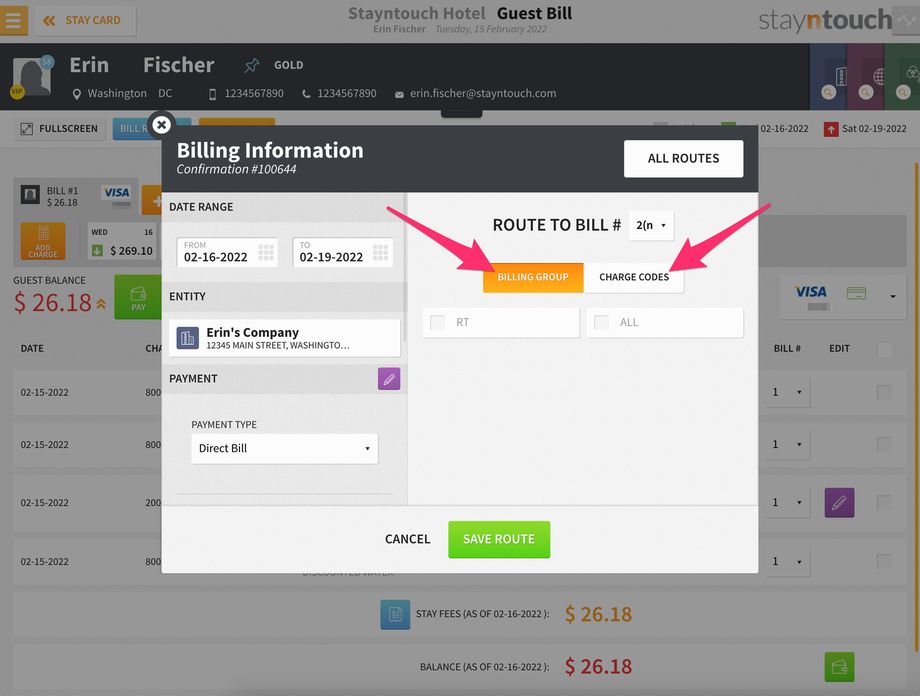
Task: Open calendar for From date
Action: [266, 252]
